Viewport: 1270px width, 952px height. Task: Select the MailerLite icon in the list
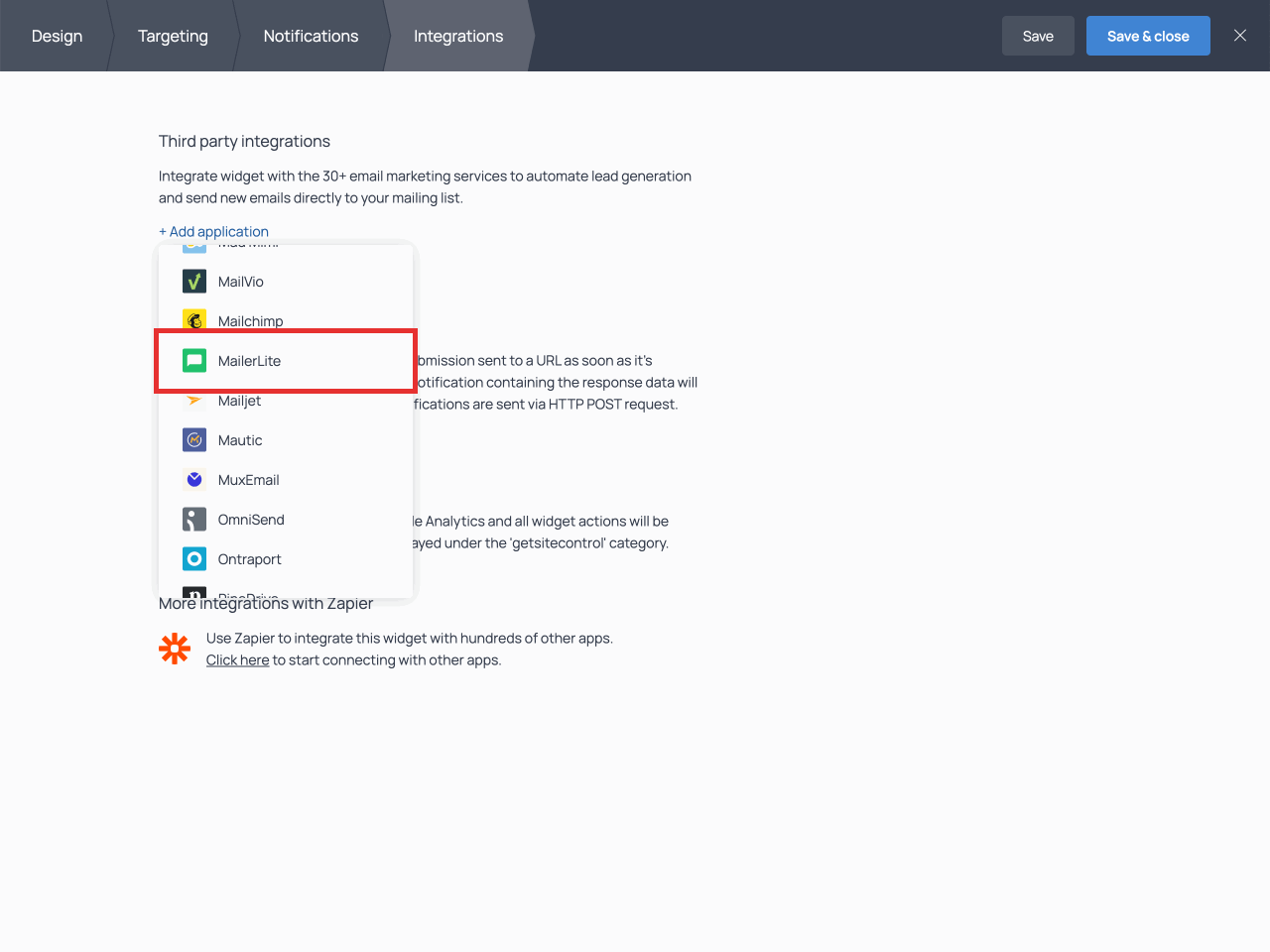pyautogui.click(x=194, y=360)
